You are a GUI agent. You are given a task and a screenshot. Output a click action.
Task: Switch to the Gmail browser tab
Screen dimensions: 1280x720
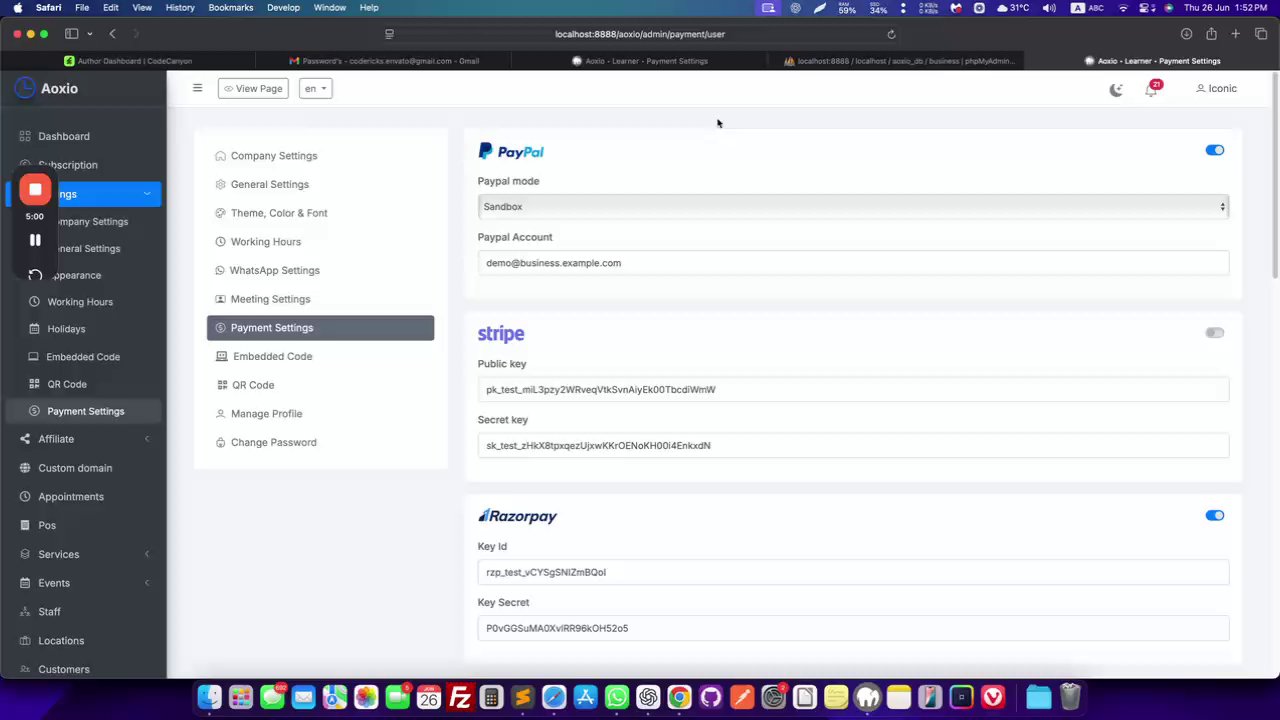pos(384,61)
